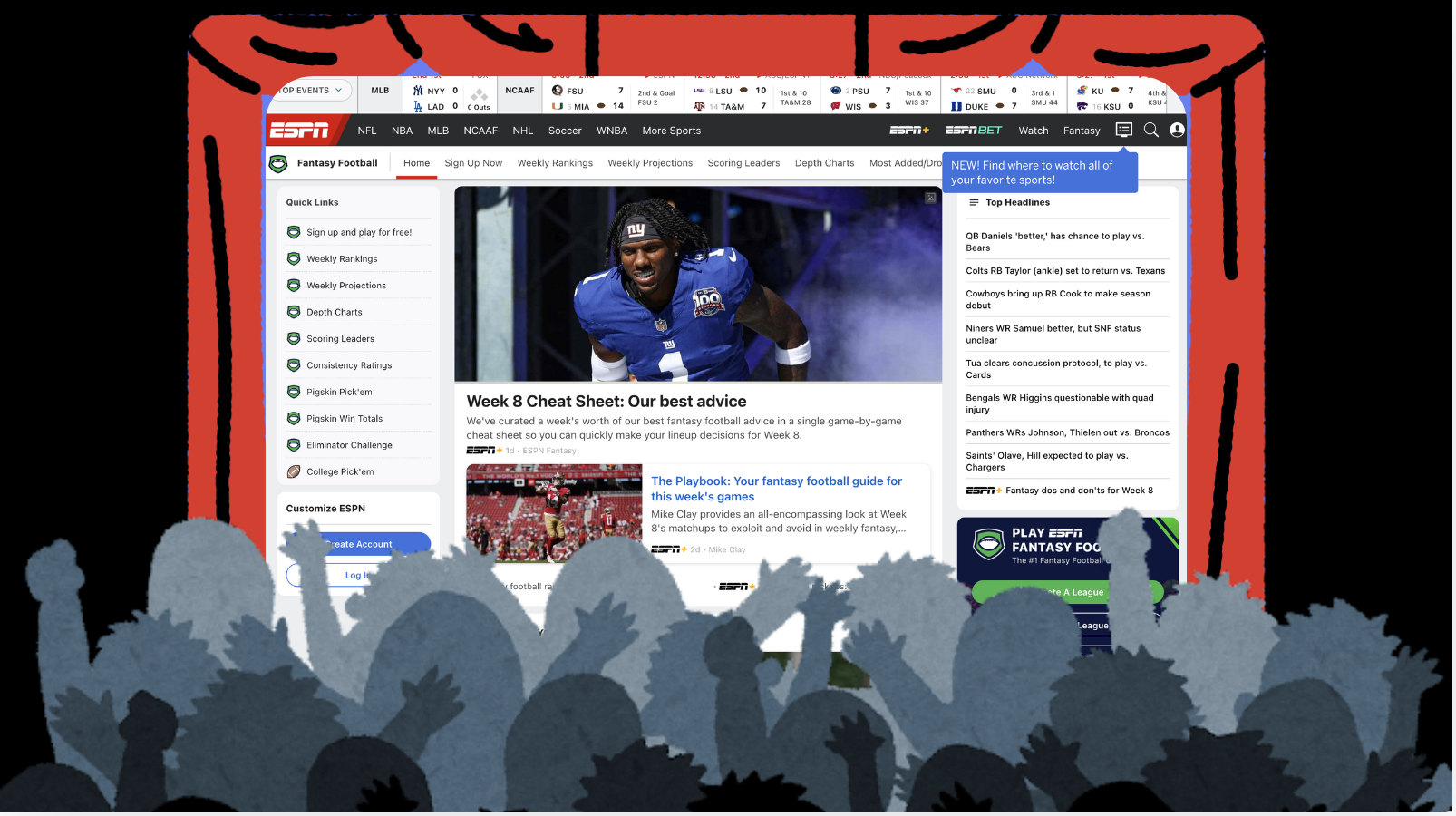1456x816 pixels.
Task: Click the ESPN+ logo in navbar
Action: pos(909,131)
